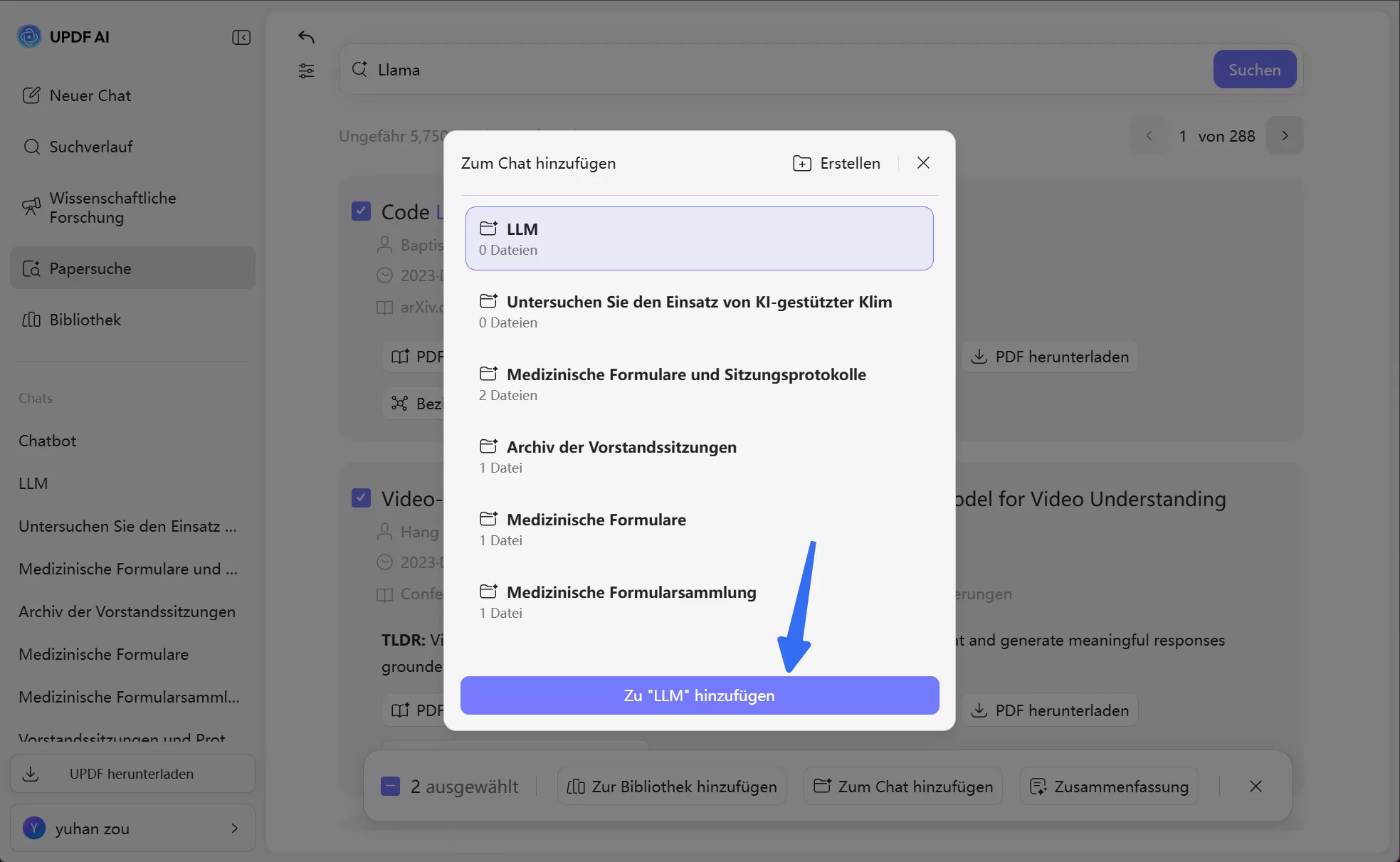Go to next results page arrow
The image size is (1400, 862).
click(1285, 136)
